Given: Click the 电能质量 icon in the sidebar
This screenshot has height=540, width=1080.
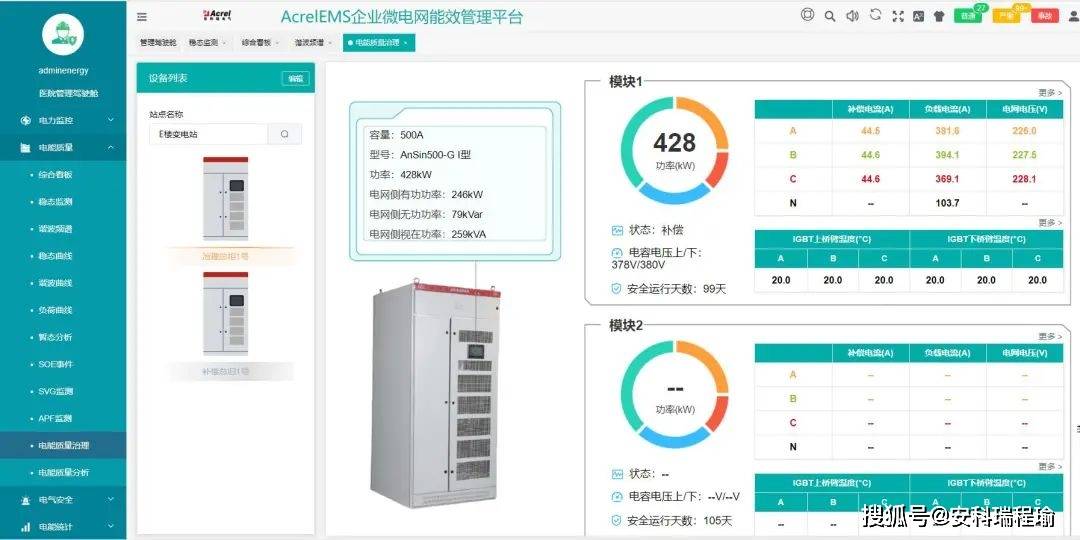Looking at the screenshot, I should [x=25, y=147].
